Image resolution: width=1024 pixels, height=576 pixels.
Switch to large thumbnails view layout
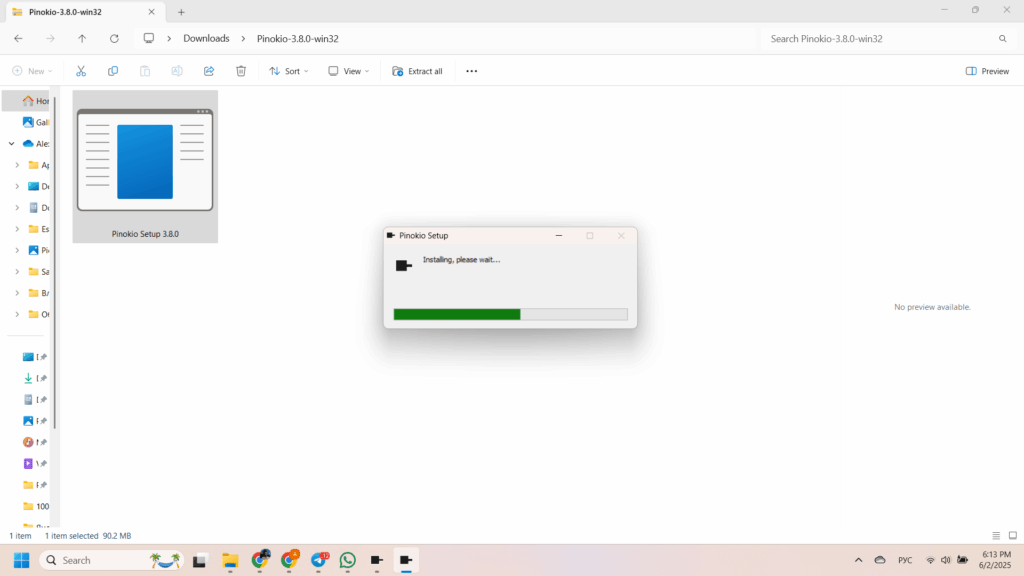[1013, 536]
